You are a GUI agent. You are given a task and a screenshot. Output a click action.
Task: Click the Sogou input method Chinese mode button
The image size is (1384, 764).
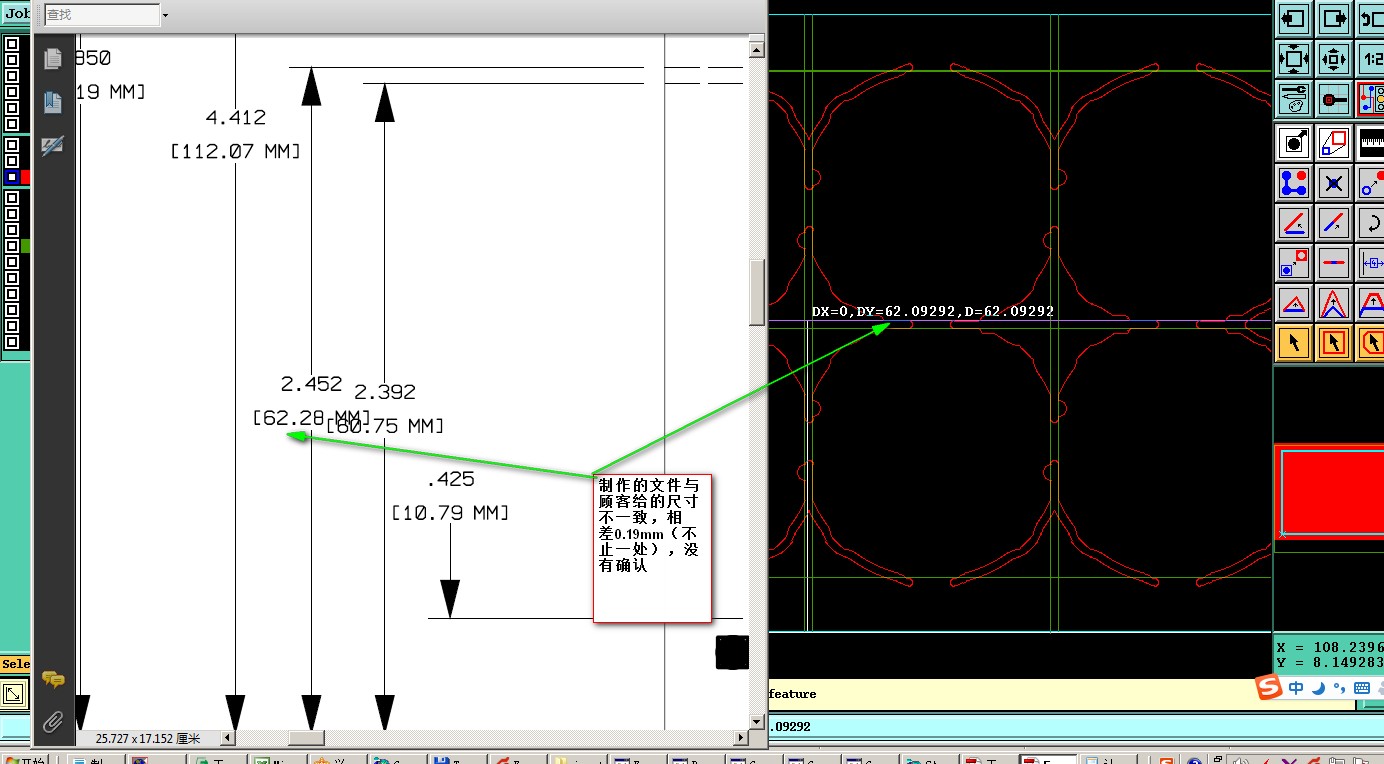click(1296, 688)
